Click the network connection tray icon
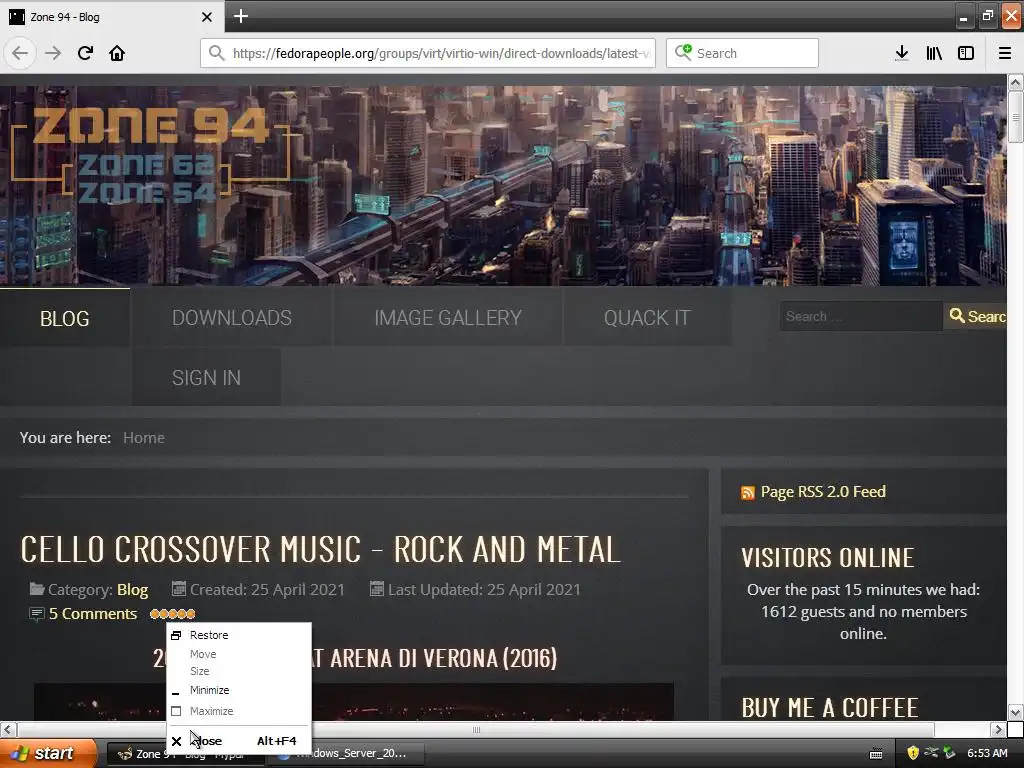 tap(931, 754)
